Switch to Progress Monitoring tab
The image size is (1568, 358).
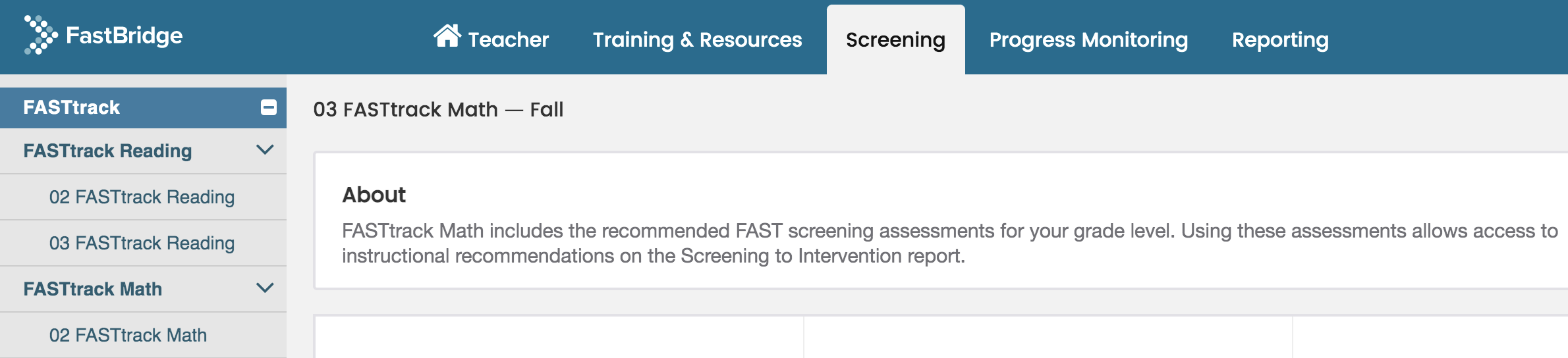(x=1089, y=39)
